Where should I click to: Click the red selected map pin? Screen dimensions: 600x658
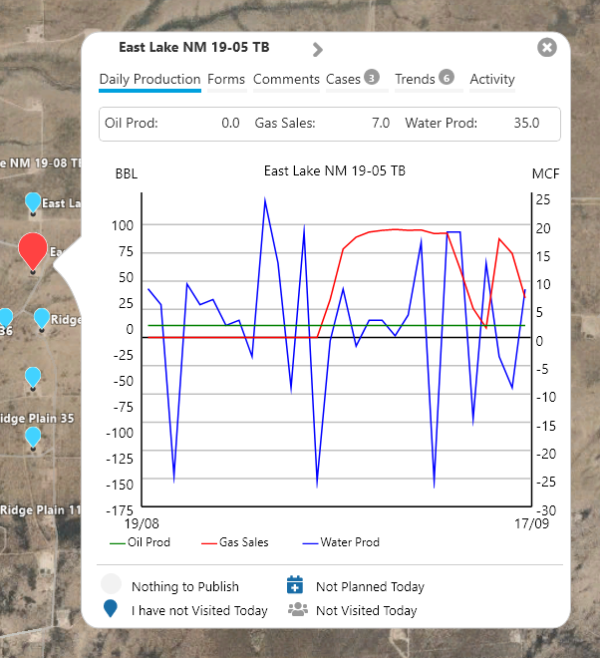[33, 251]
